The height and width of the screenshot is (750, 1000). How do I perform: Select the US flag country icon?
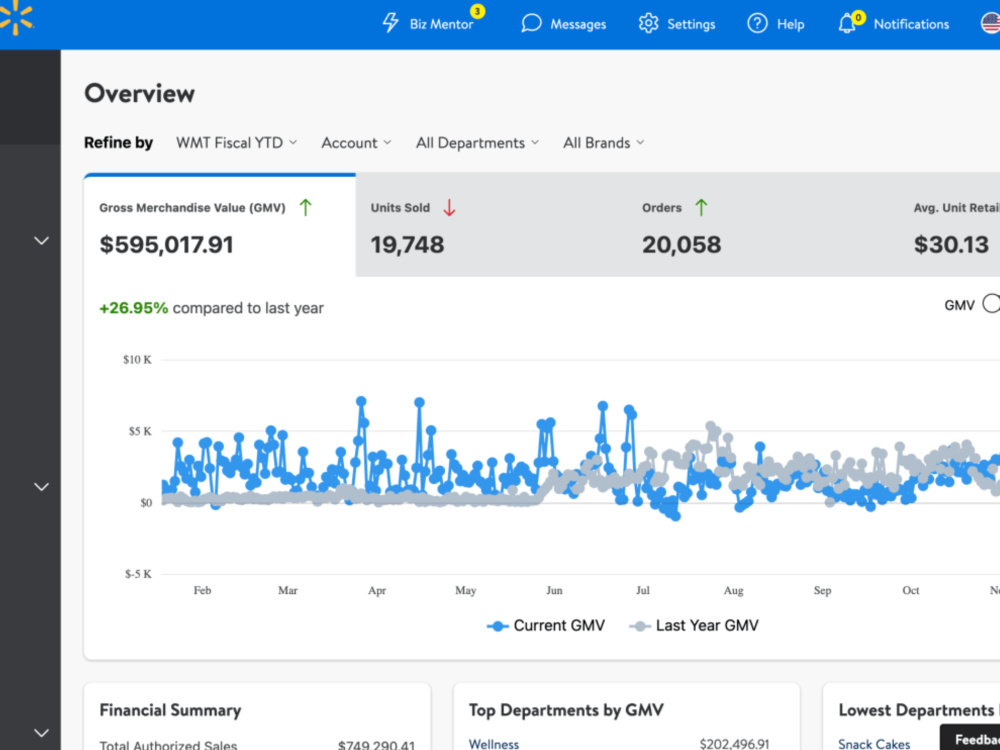(990, 24)
